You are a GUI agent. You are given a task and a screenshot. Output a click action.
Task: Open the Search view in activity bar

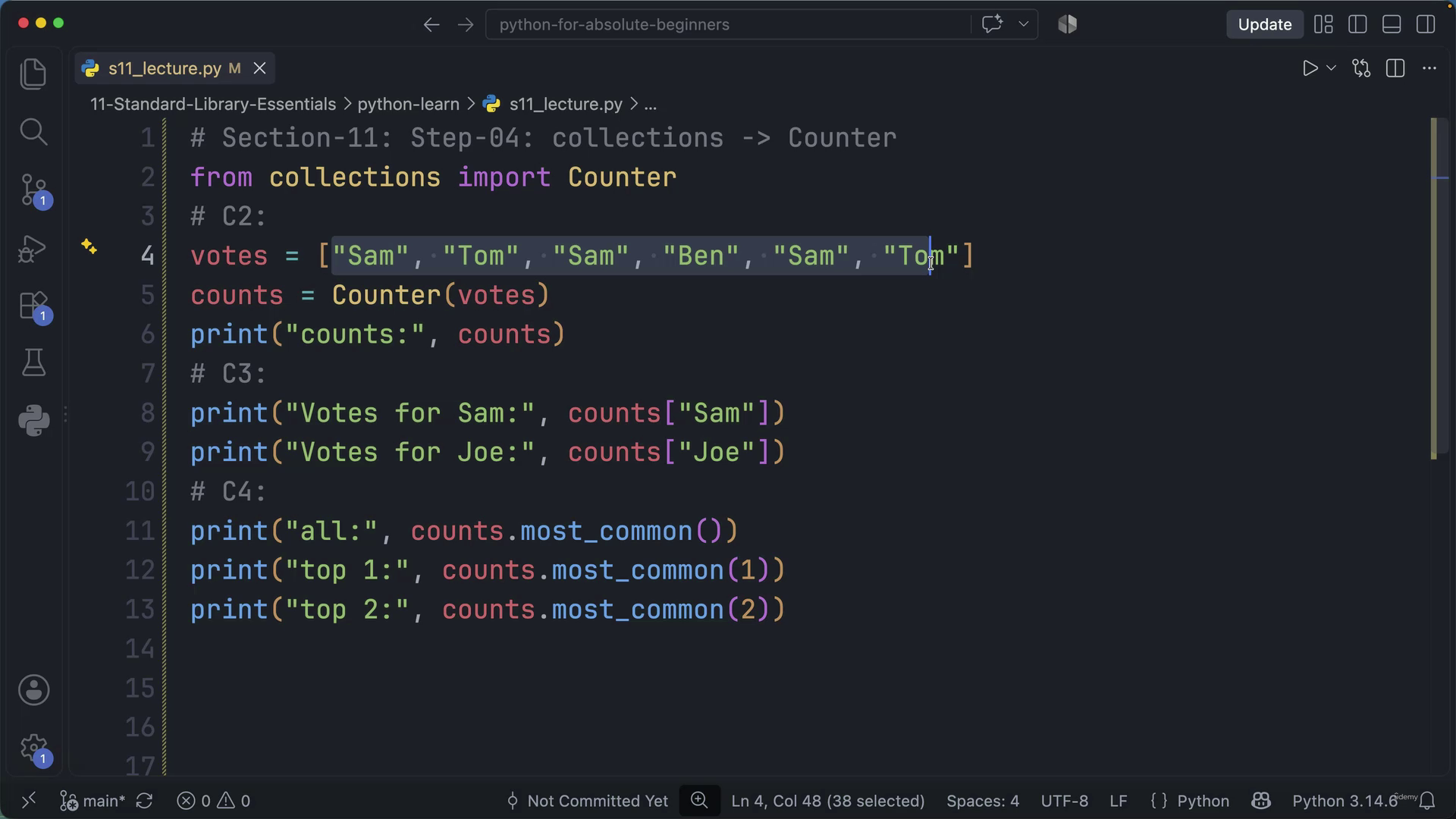coord(33,131)
